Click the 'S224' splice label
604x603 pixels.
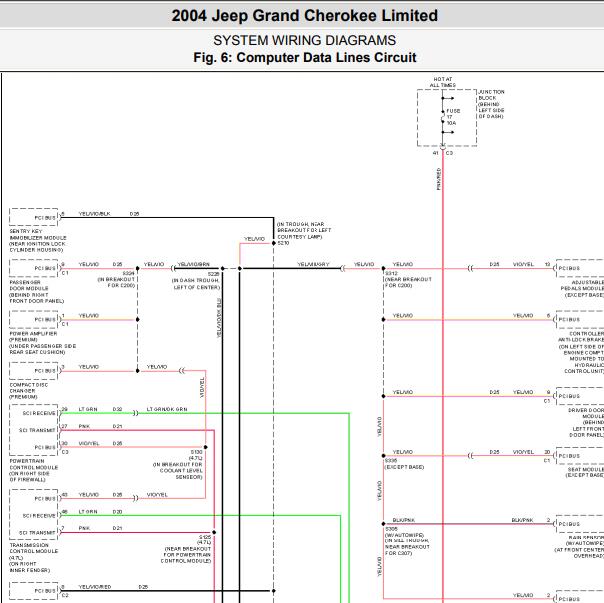click(129, 273)
